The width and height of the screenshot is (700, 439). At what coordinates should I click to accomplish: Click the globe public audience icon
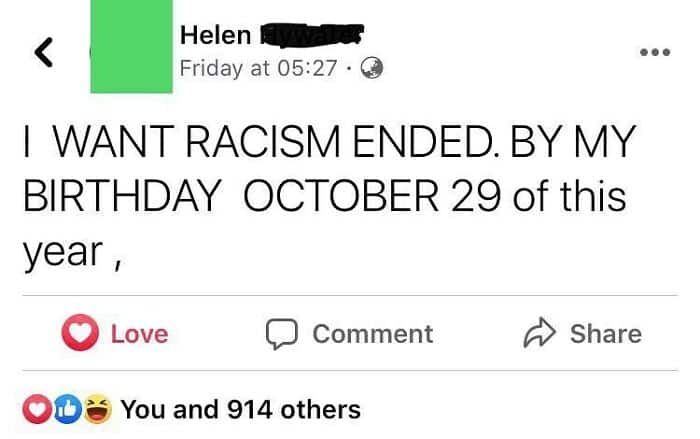[x=371, y=68]
